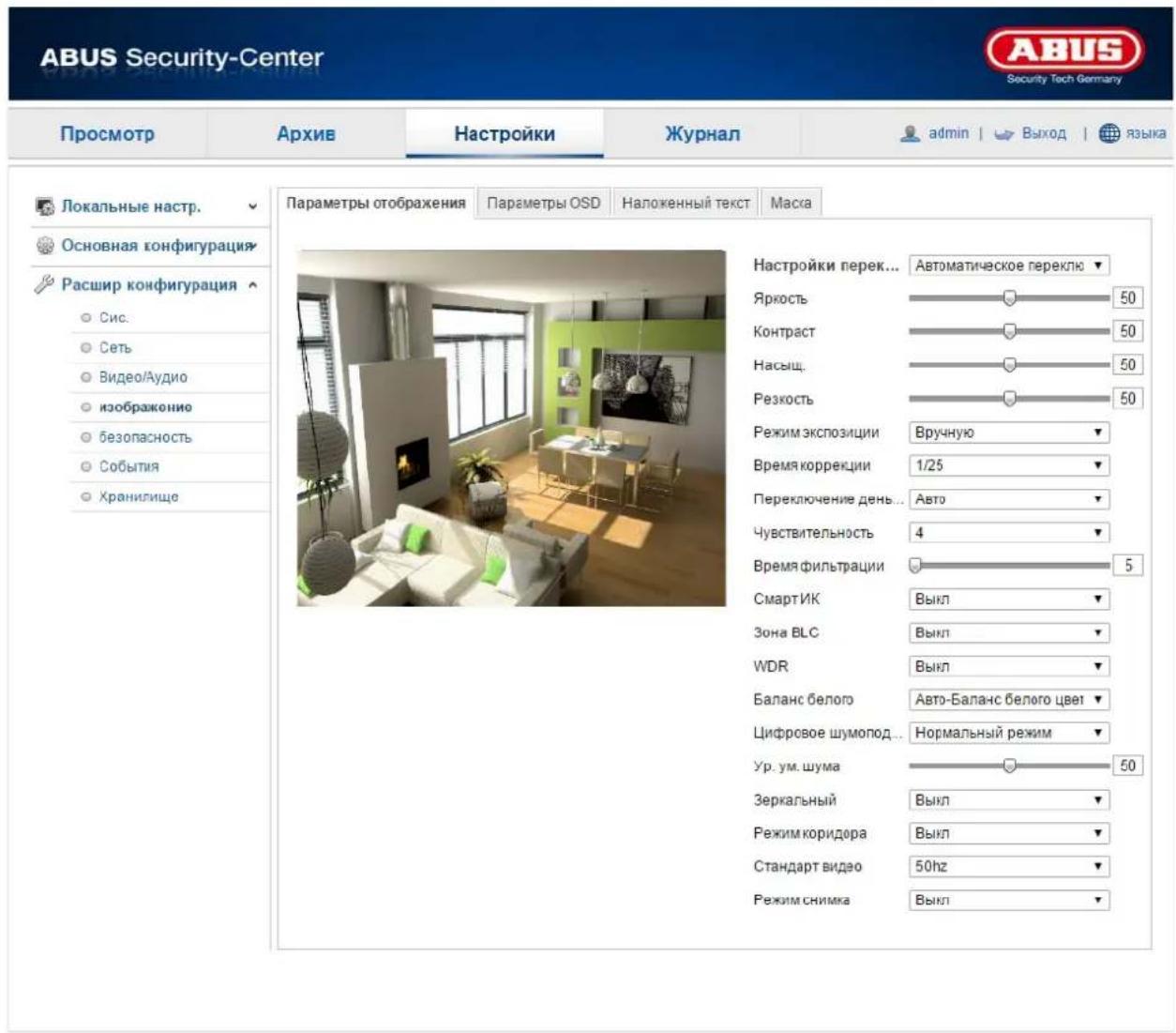Click the Насыщ. slider
Image resolution: width=1176 pixels, height=1033 pixels.
click(1009, 365)
